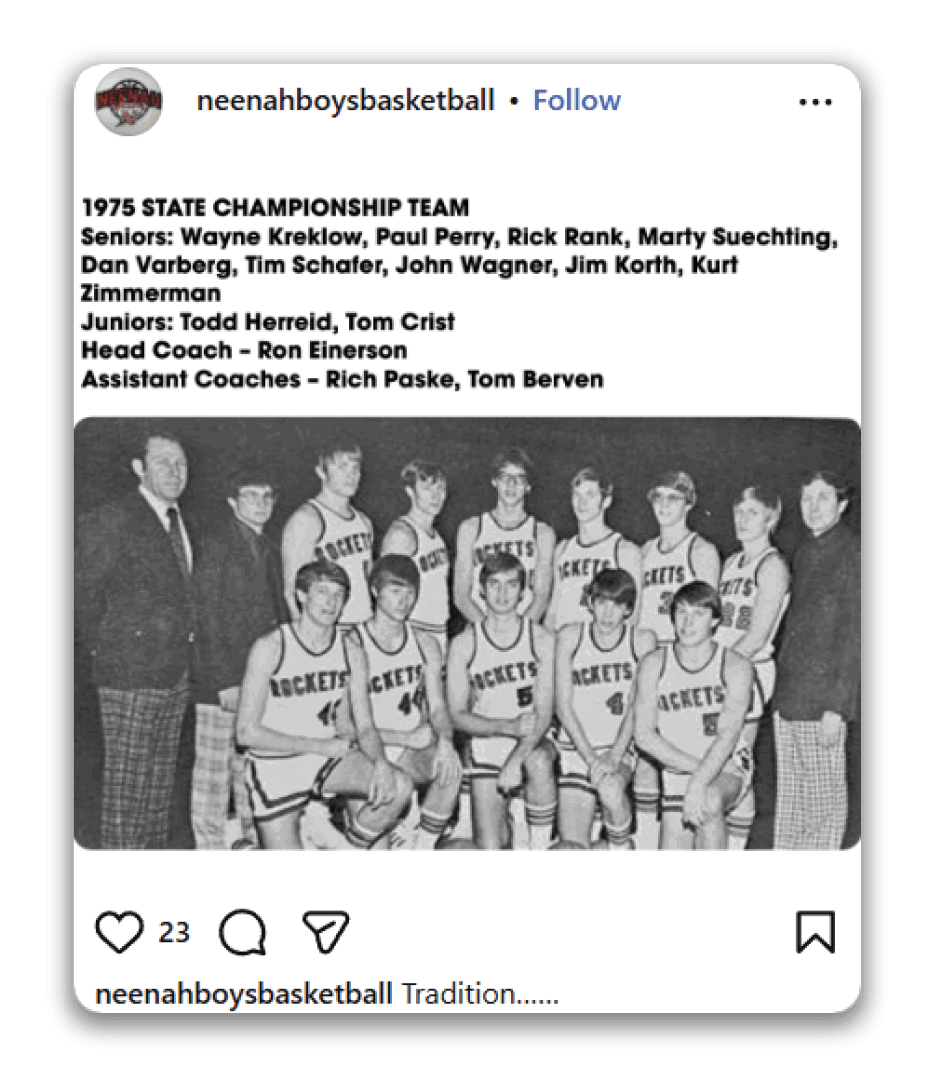Open the neenahboysbasketball profile avatar
Image resolution: width=935 pixels, height=1082 pixels.
tap(128, 101)
